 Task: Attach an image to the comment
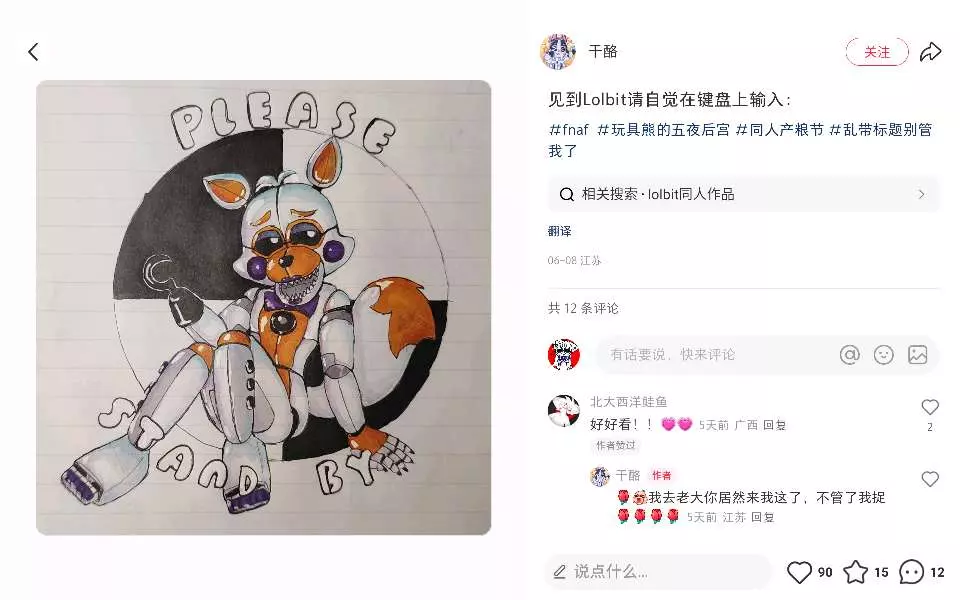pos(917,354)
